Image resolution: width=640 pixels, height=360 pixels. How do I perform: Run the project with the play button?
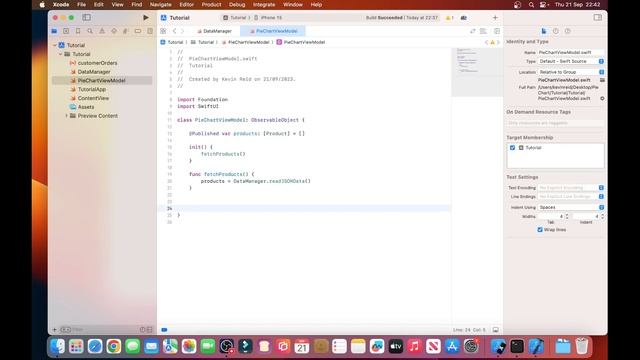click(146, 18)
